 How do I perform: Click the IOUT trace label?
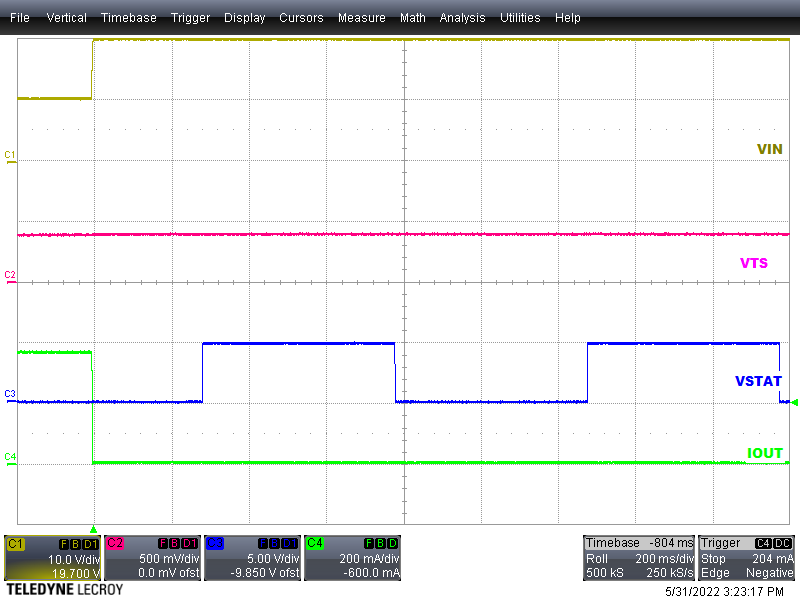[765, 453]
